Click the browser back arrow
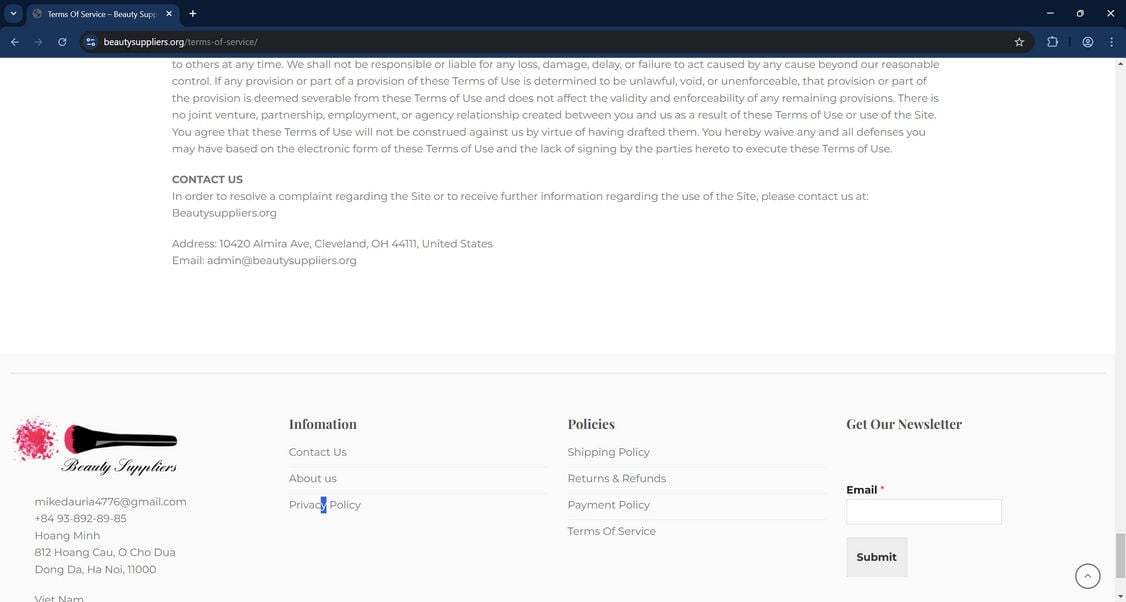 pos(15,42)
